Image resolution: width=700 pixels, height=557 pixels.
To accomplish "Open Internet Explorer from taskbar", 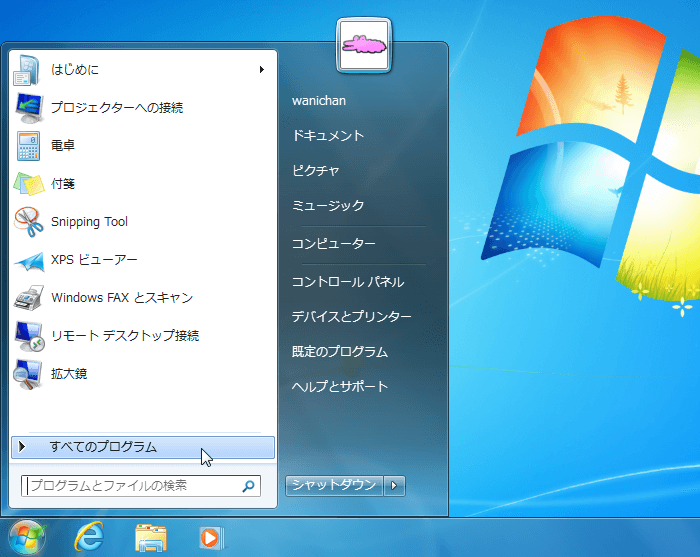I will point(89,536).
